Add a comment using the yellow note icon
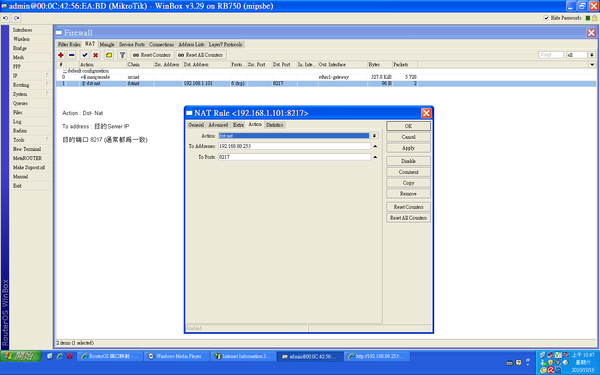This screenshot has width=600, height=375. tap(109, 55)
